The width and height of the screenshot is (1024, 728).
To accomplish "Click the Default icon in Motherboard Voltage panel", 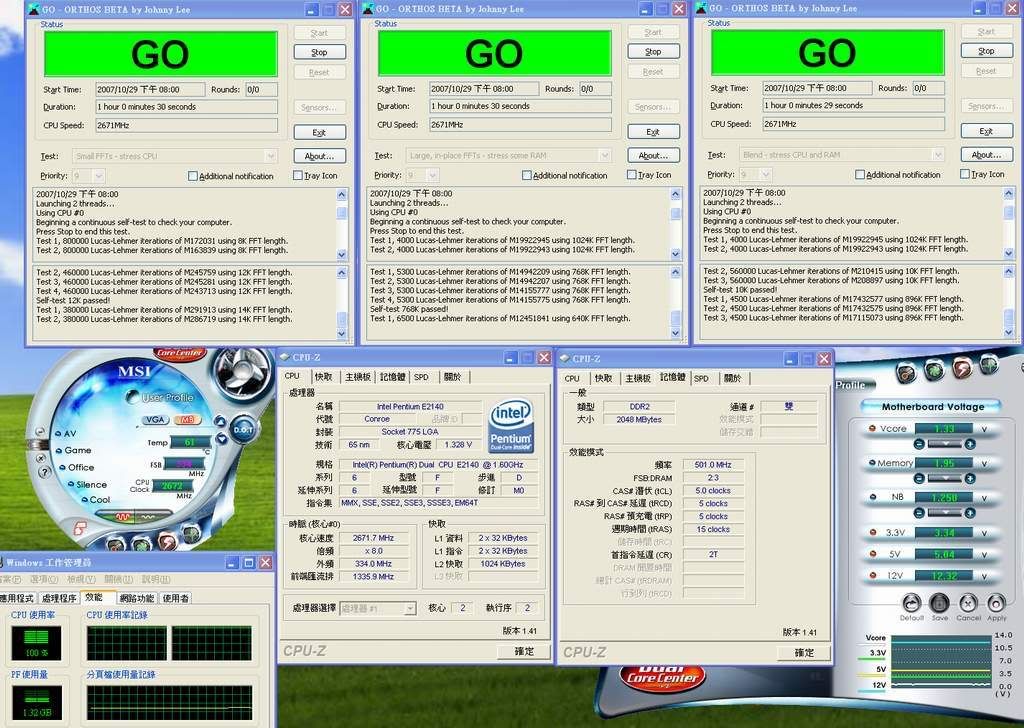I will pyautogui.click(x=912, y=603).
